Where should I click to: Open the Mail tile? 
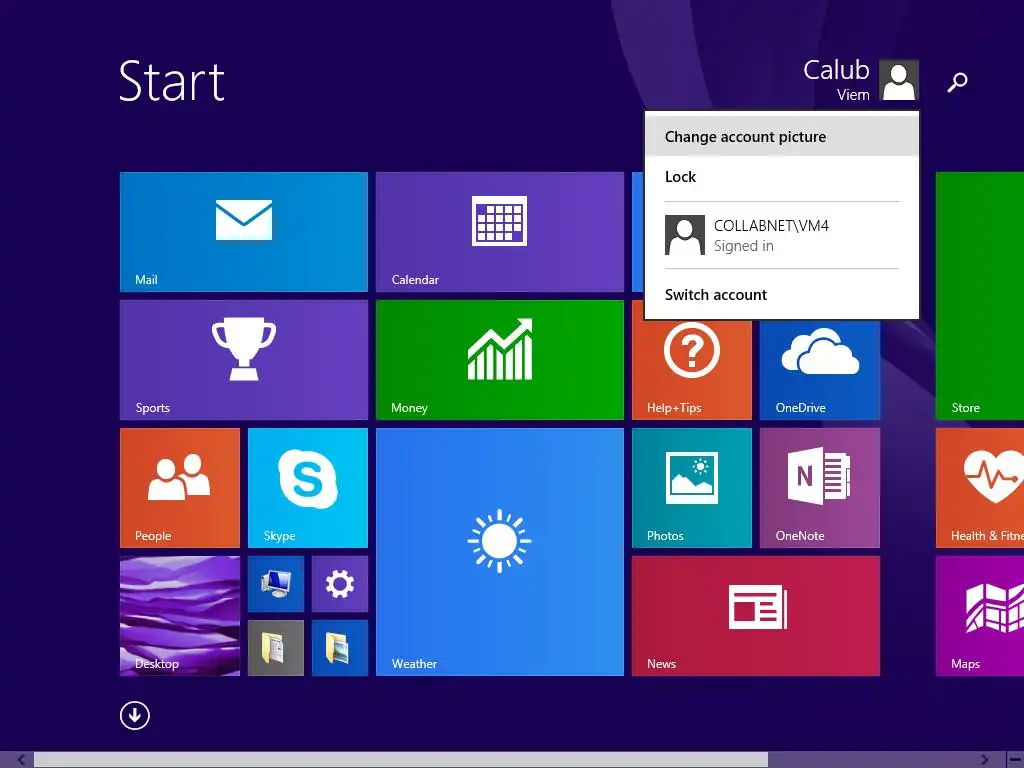tap(244, 232)
